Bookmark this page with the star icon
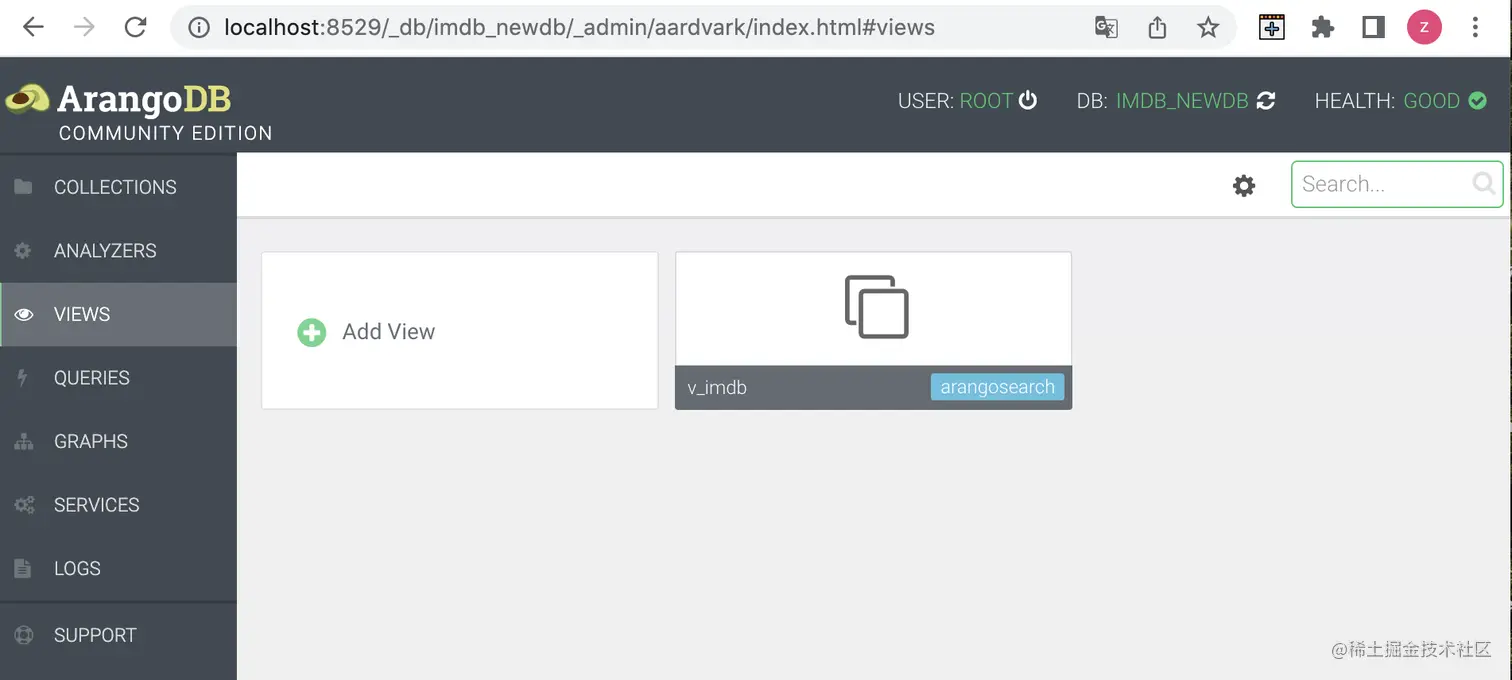The image size is (1512, 680). click(1208, 28)
